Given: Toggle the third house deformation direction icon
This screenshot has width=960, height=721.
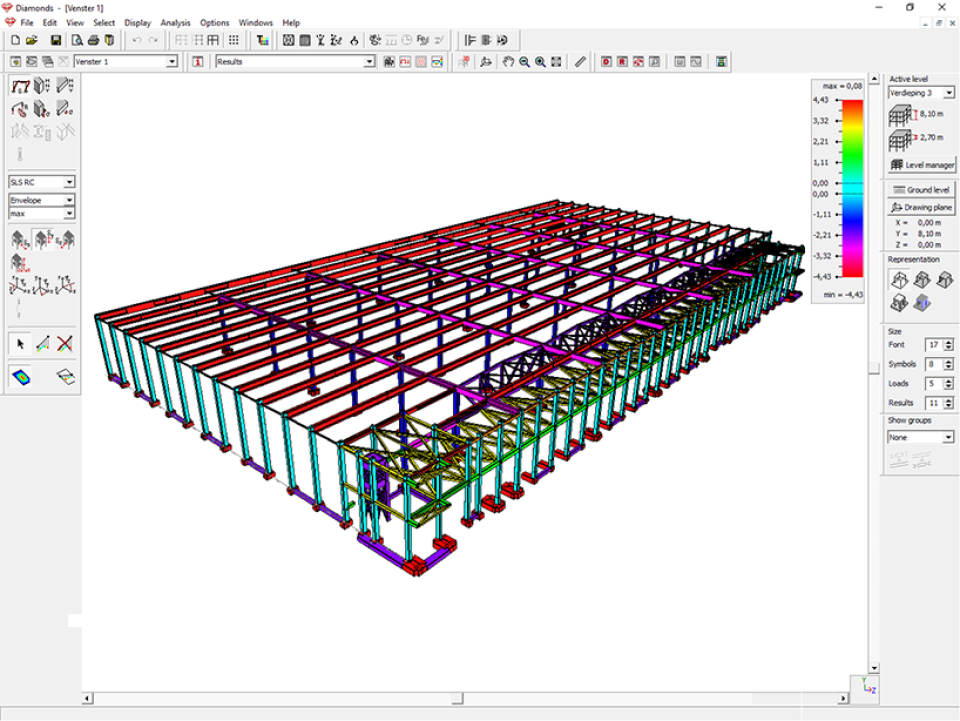Looking at the screenshot, I should pos(65,240).
